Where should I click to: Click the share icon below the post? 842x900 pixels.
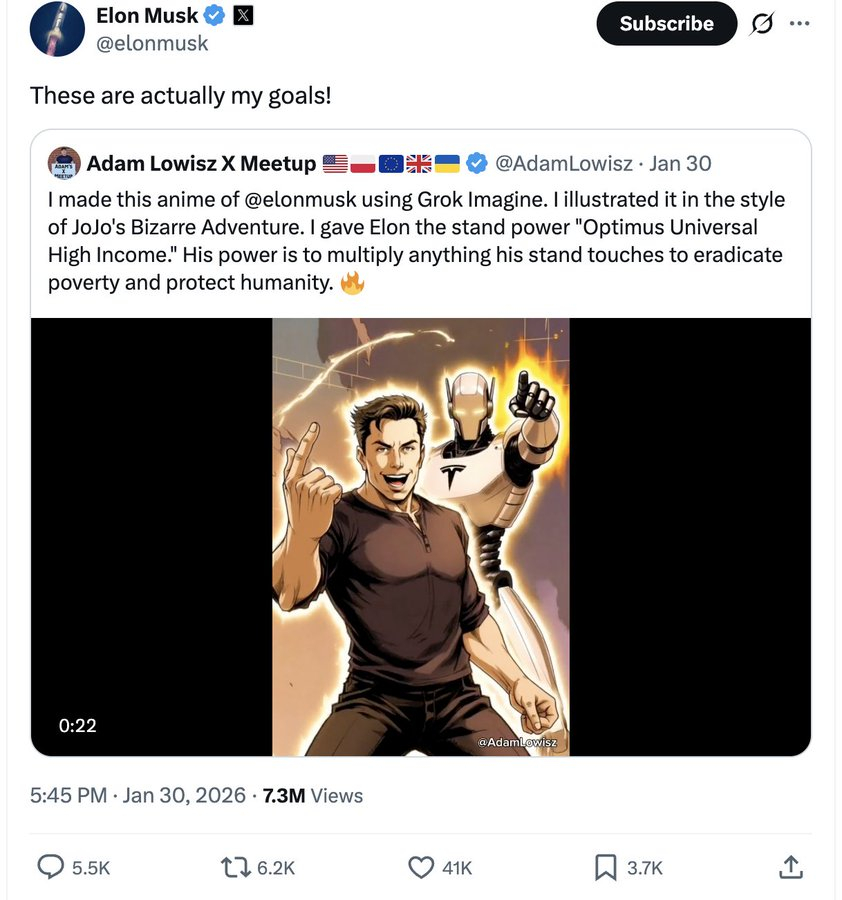coord(790,868)
